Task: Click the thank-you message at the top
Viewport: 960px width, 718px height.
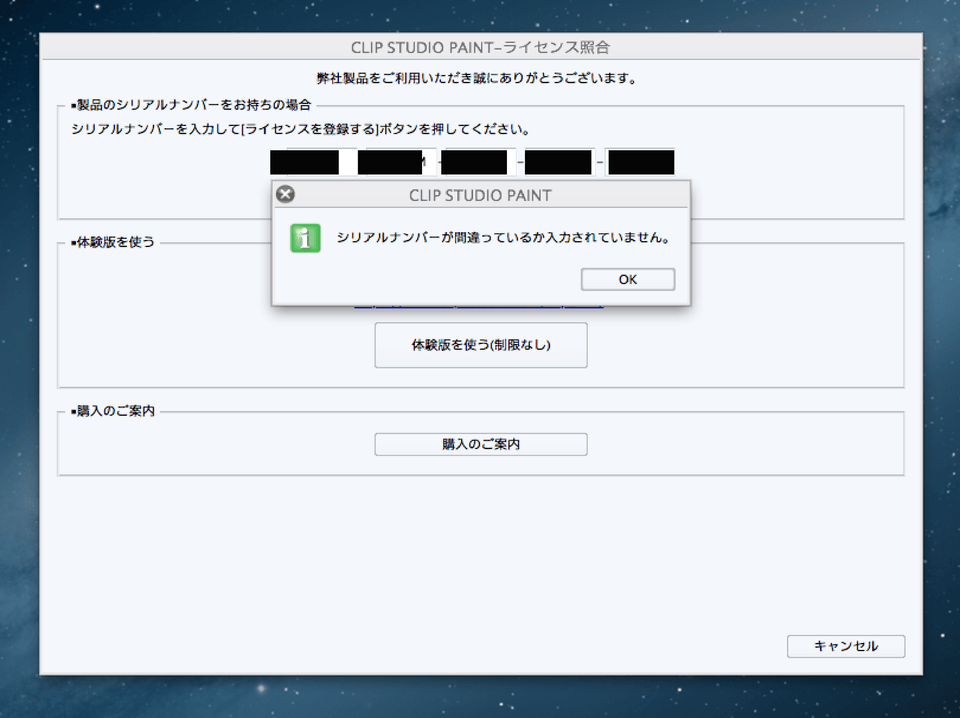Action: click(480, 78)
